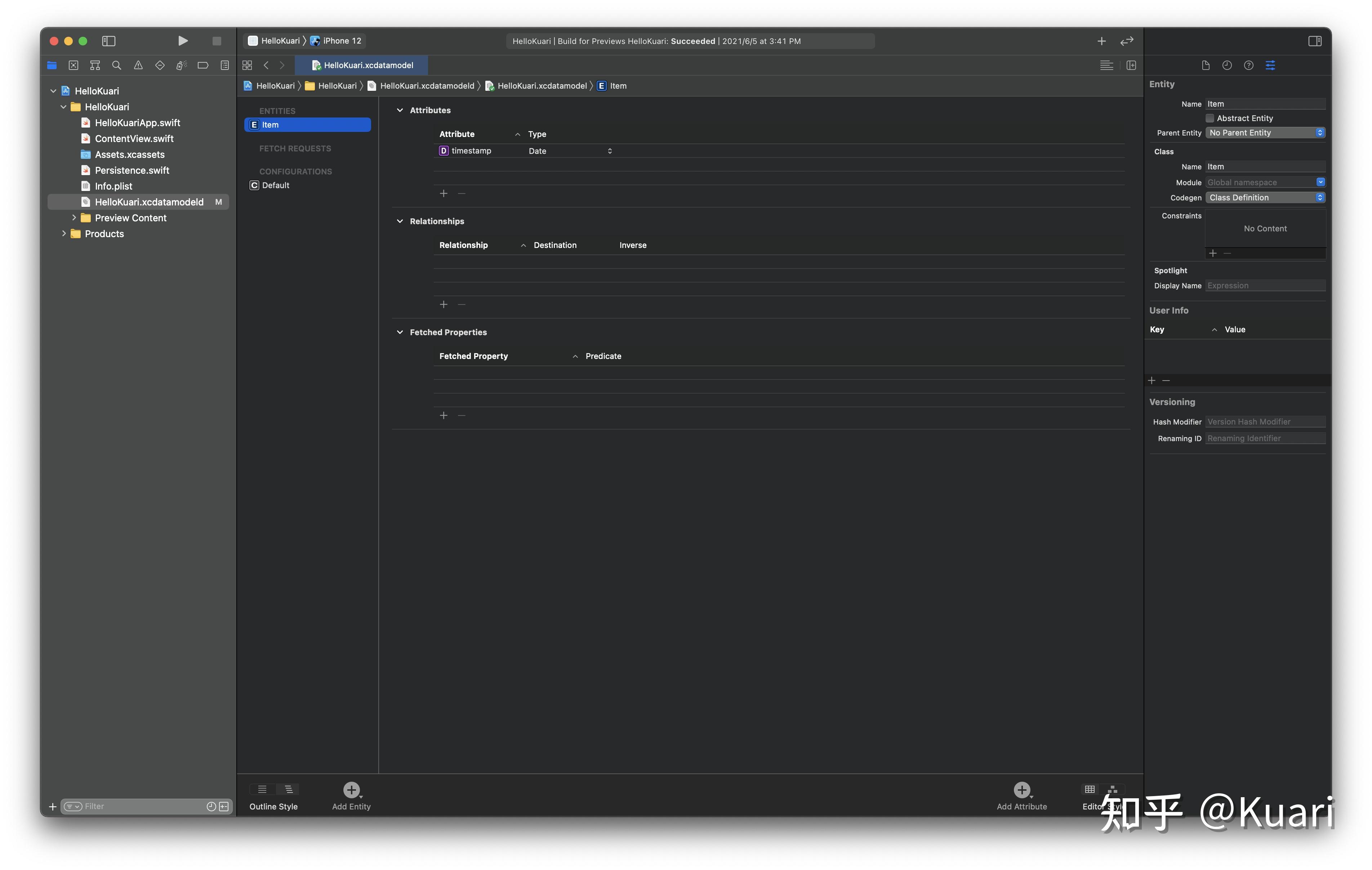
Task: Click Add Entity plus icon
Action: [351, 790]
